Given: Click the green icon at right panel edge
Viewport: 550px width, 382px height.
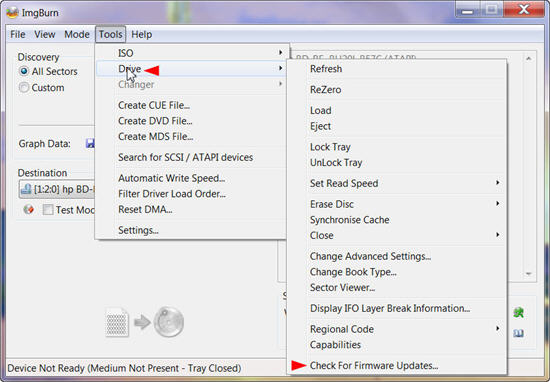Looking at the screenshot, I should pyautogui.click(x=518, y=312).
